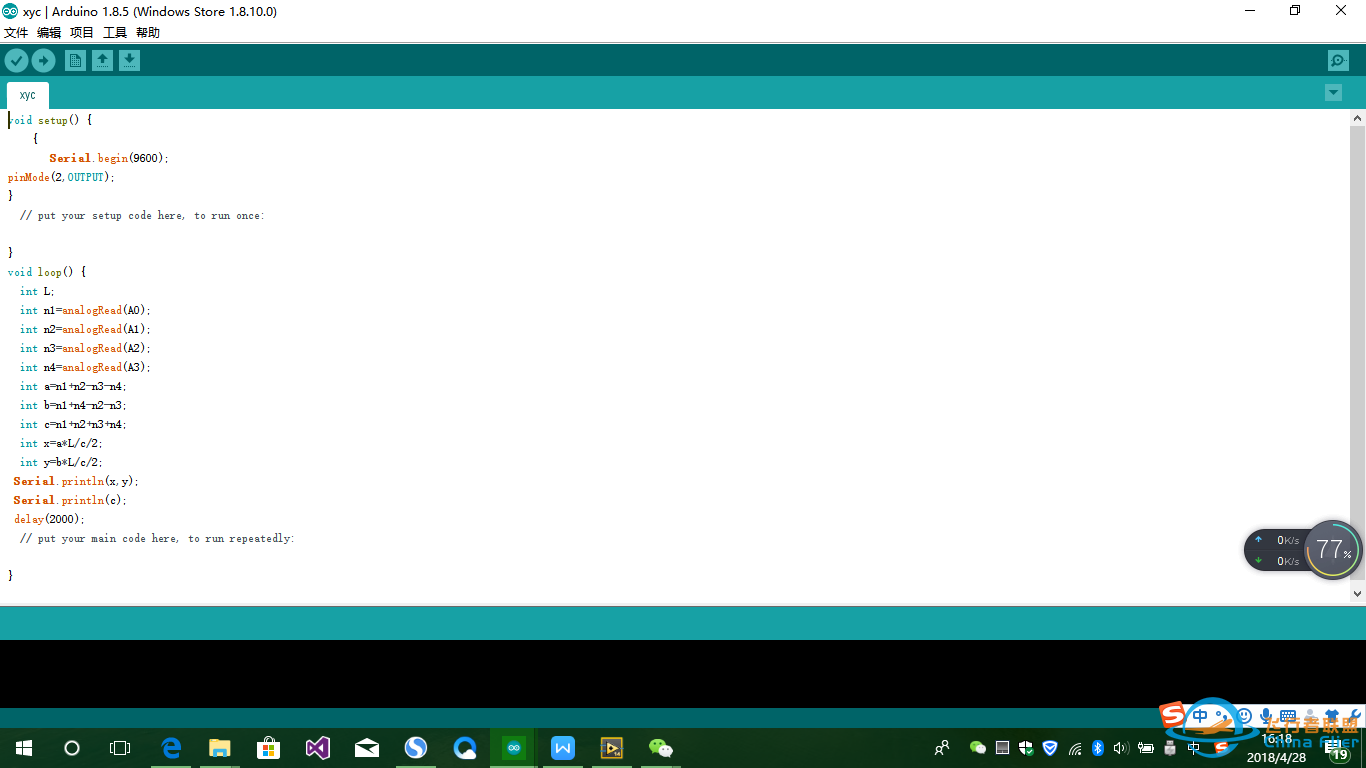The width and height of the screenshot is (1366, 768).
Task: Click the 'void loop() {' line
Action: pos(47,272)
